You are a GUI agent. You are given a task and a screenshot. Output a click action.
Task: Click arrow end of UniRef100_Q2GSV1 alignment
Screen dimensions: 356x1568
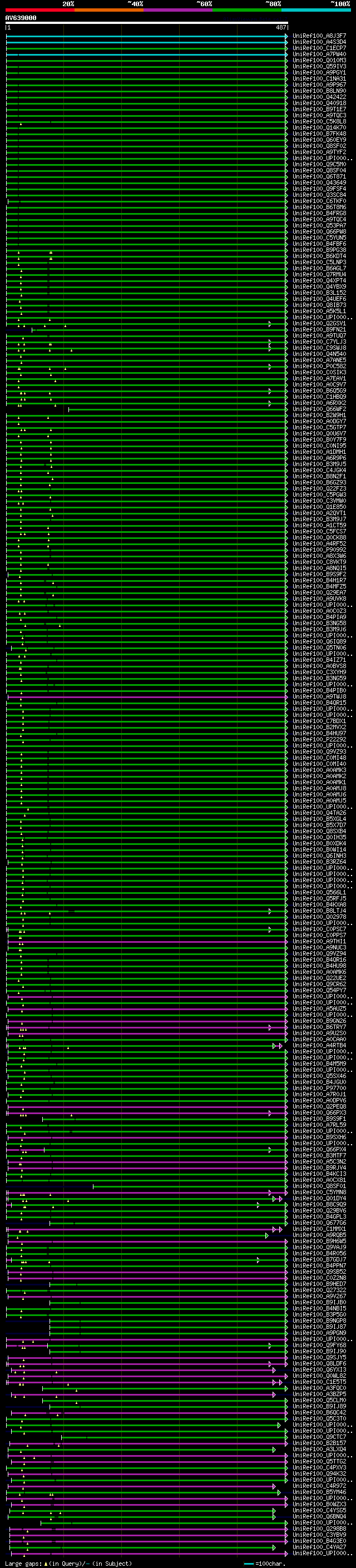(x=270, y=324)
